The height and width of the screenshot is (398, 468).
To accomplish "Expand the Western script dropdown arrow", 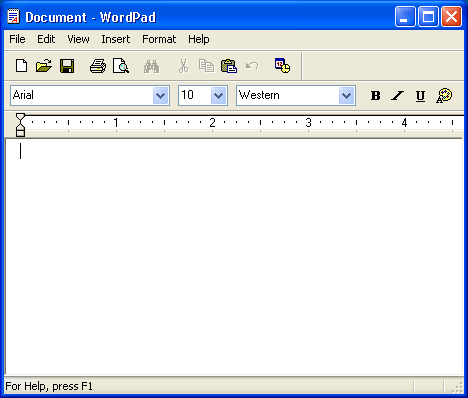I will coord(346,96).
